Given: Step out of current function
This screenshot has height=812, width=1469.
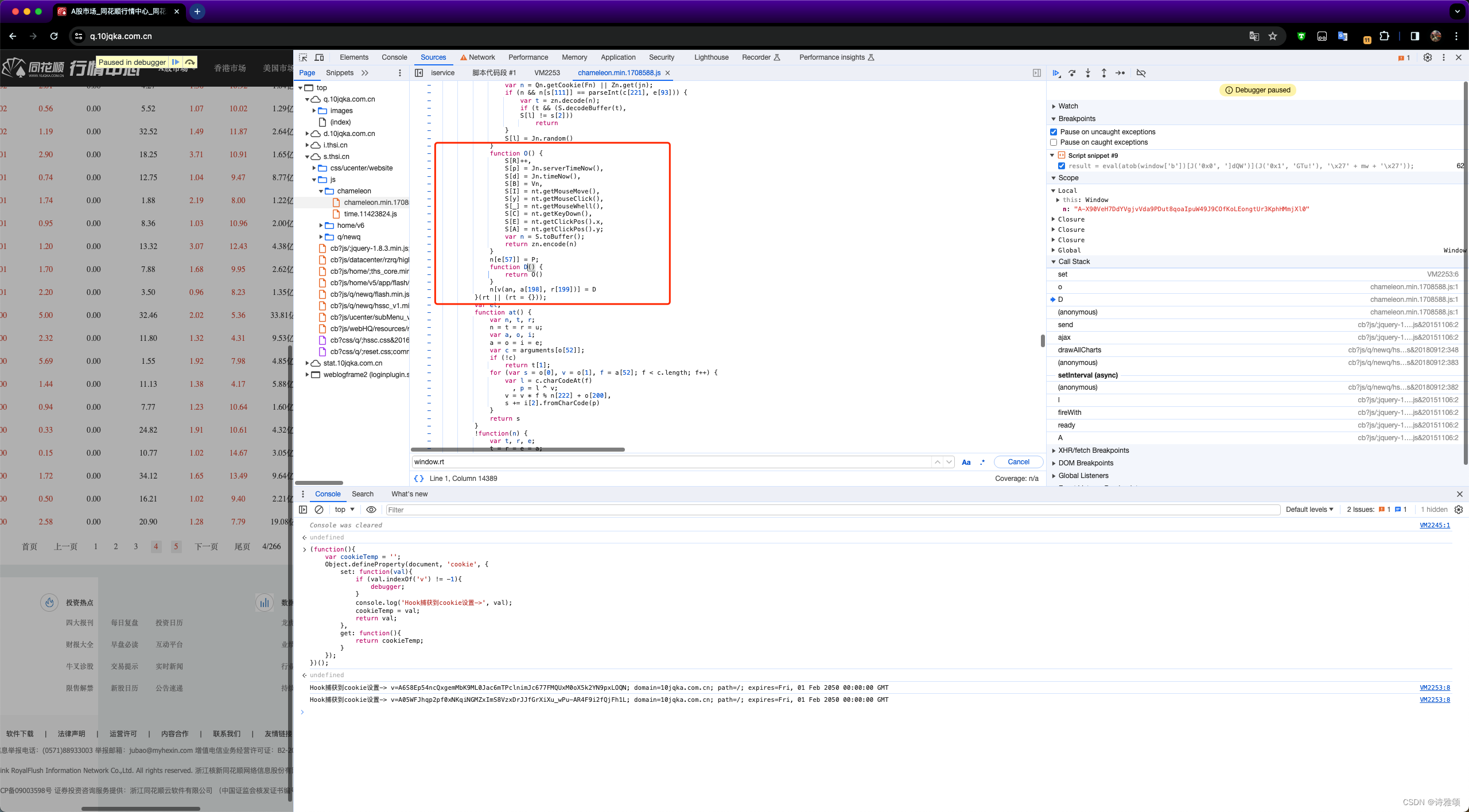Looking at the screenshot, I should [1104, 73].
